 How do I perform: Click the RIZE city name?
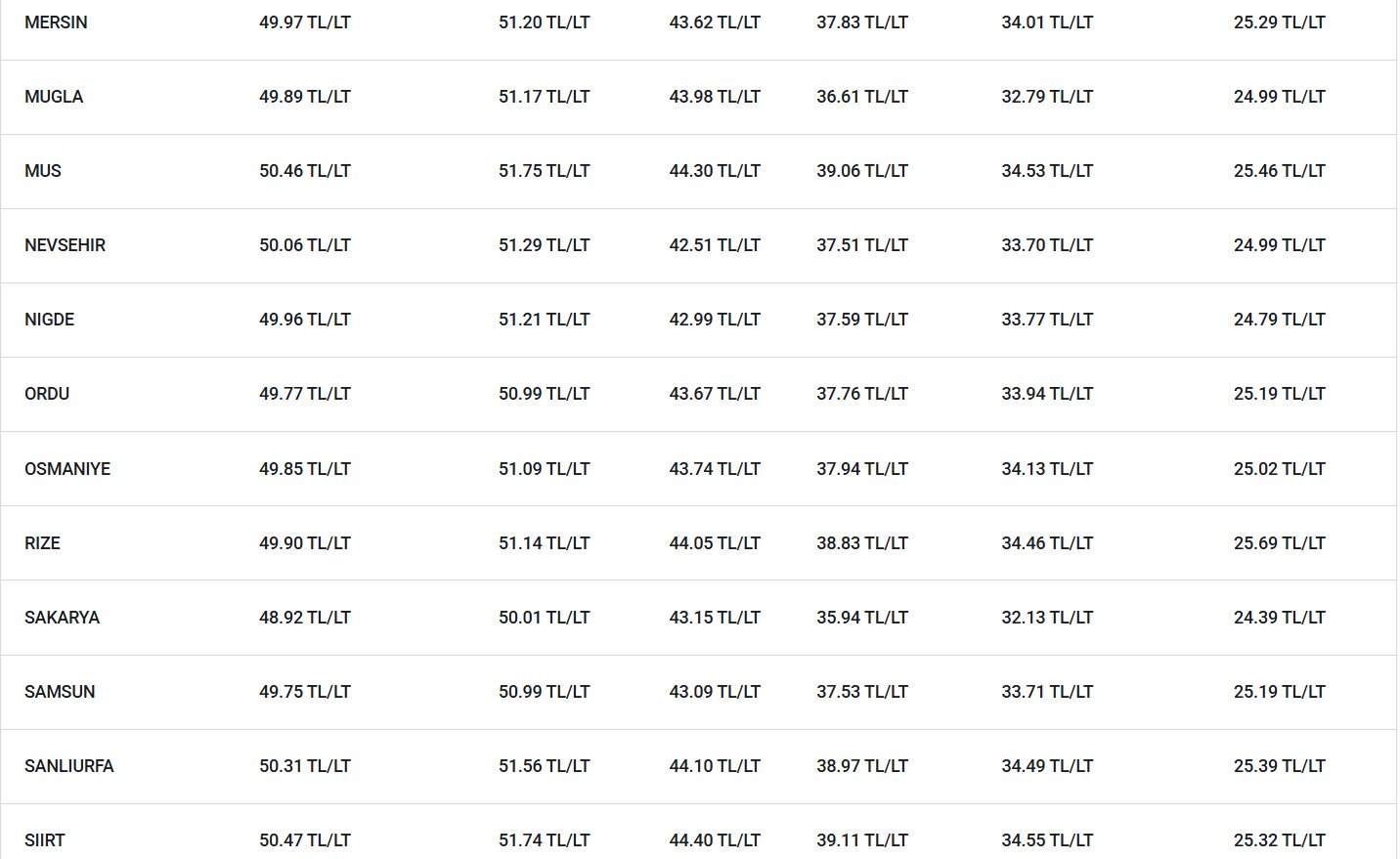tap(42, 543)
